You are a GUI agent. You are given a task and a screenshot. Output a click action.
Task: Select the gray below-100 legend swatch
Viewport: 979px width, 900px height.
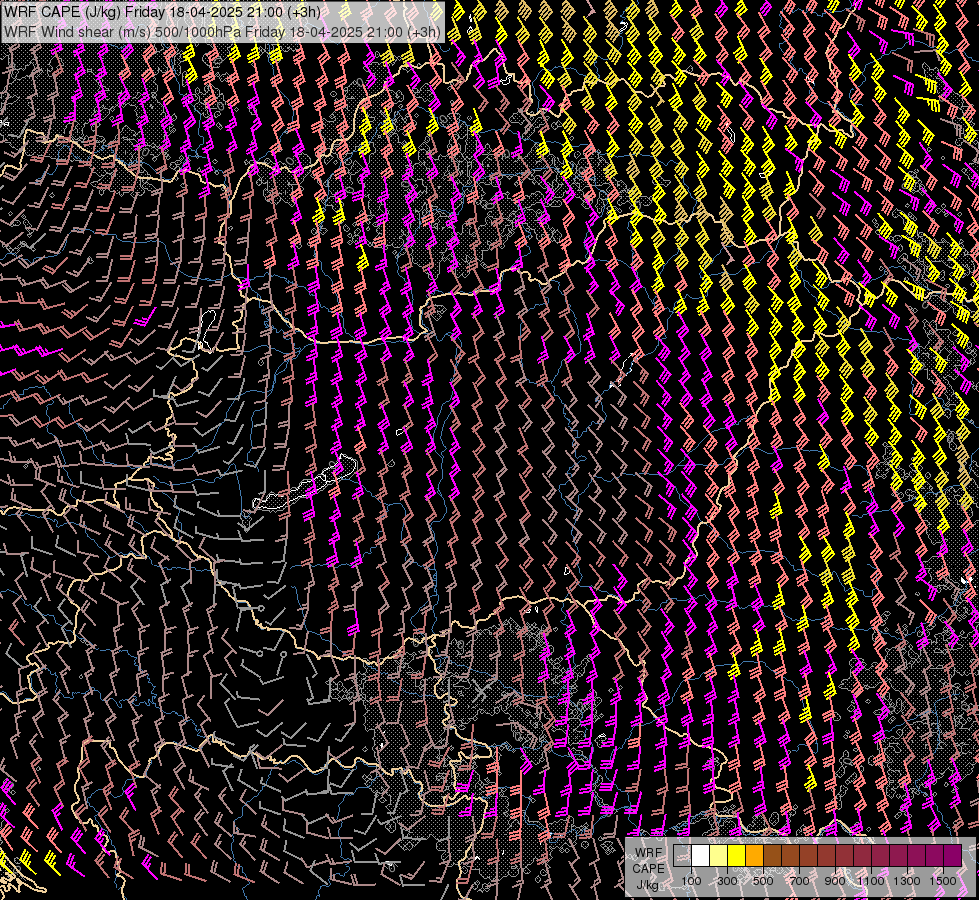[682, 856]
